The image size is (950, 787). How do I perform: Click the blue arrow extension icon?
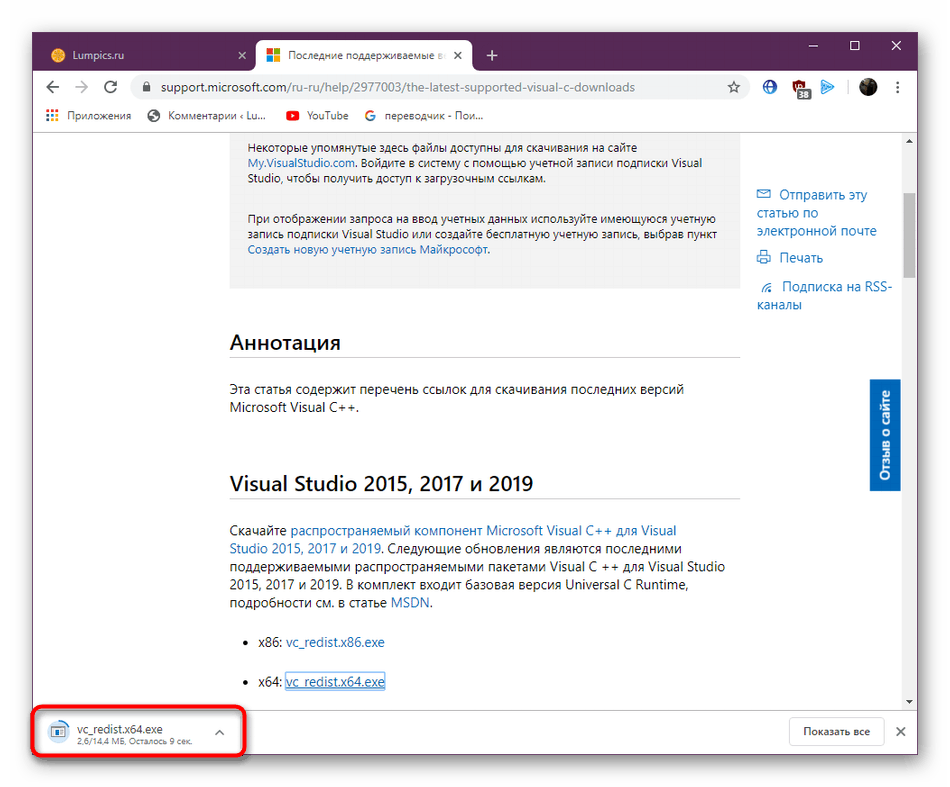[x=828, y=87]
